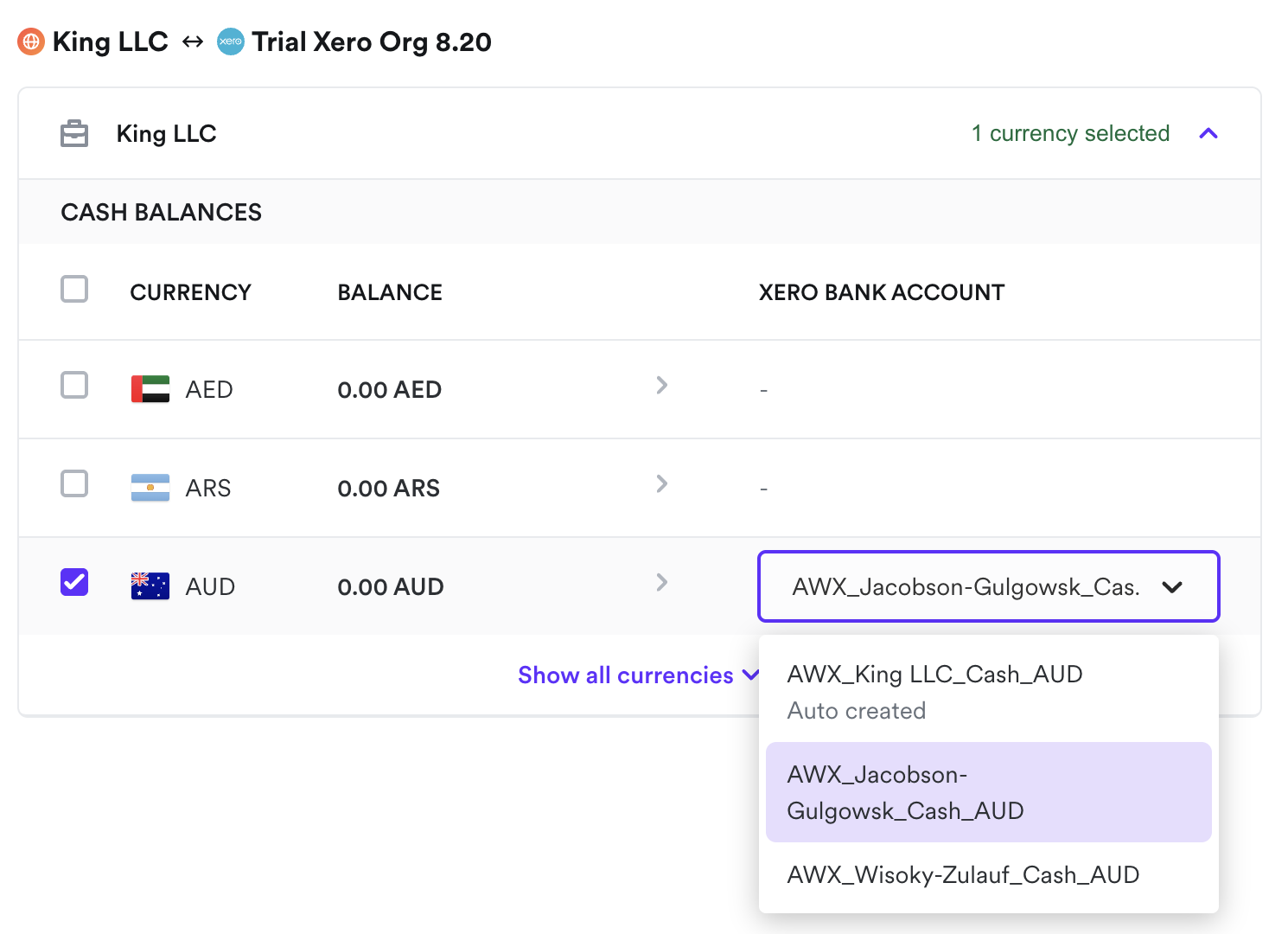Click the AUD currency code label
Viewport: 1288px width, 934px height.
click(210, 586)
